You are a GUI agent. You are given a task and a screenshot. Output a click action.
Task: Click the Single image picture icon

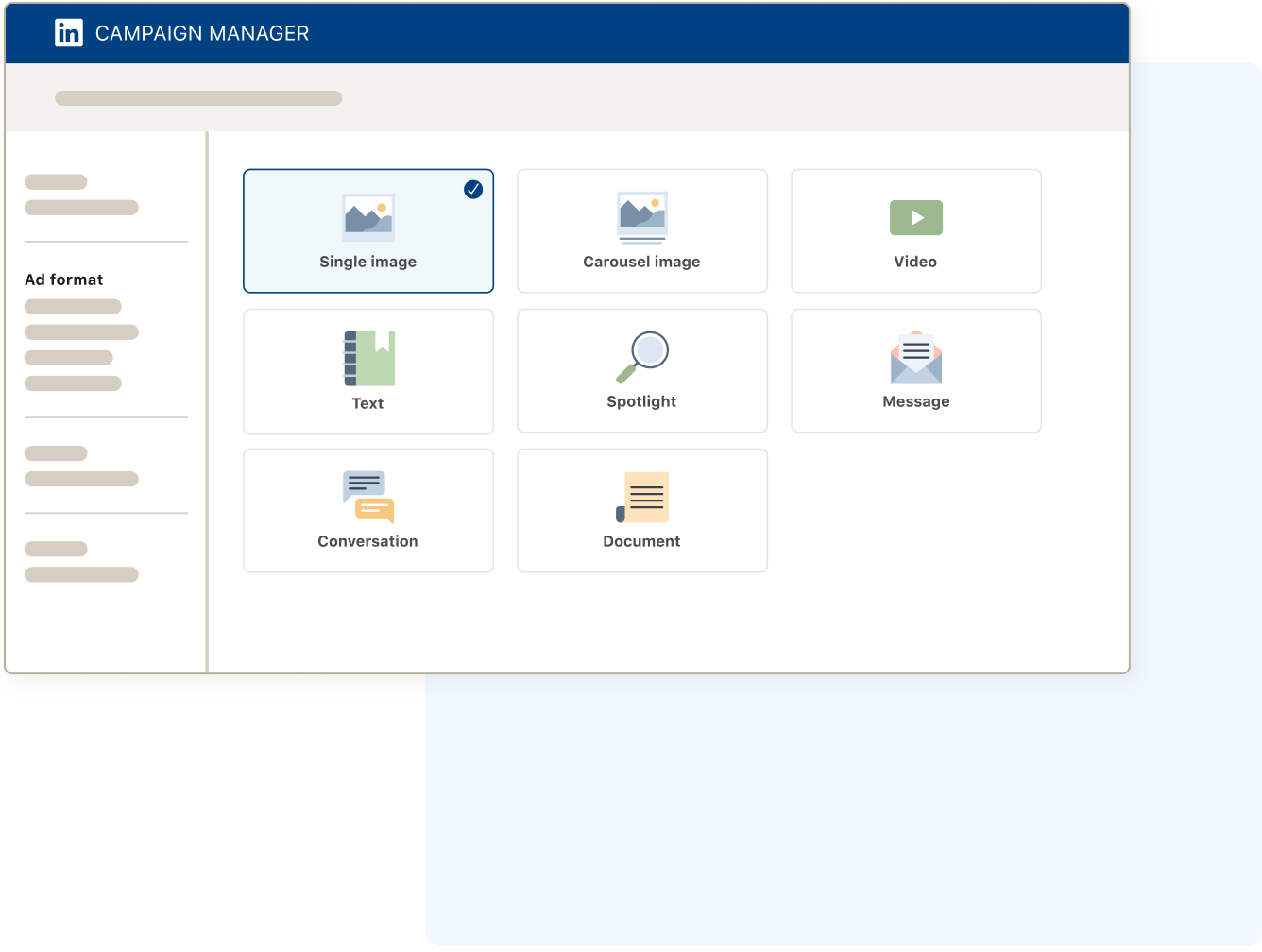pos(368,217)
